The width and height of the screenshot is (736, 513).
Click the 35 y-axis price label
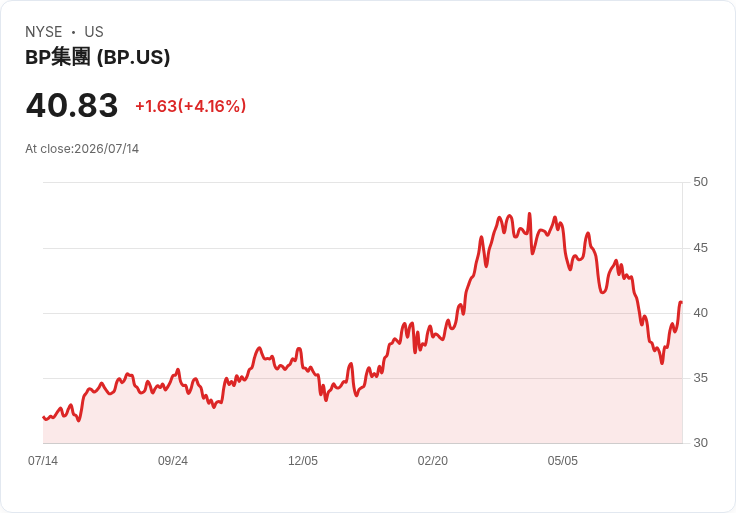(x=700, y=378)
